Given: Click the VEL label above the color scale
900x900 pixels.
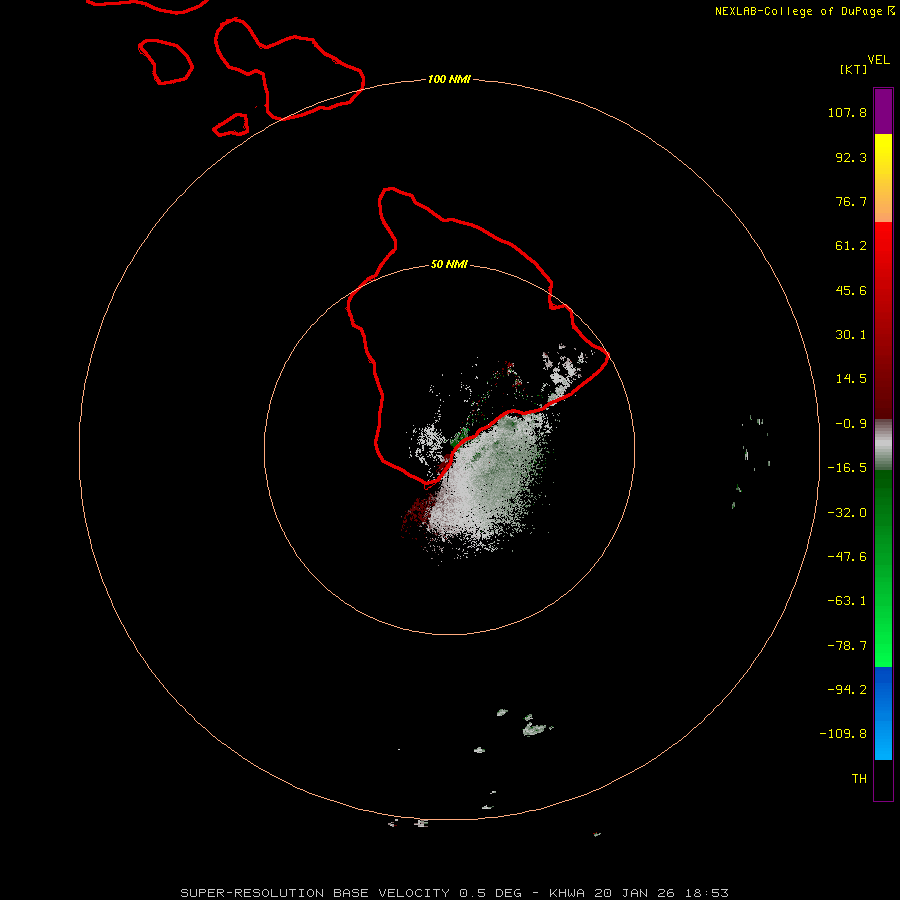Looking at the screenshot, I should point(878,60).
